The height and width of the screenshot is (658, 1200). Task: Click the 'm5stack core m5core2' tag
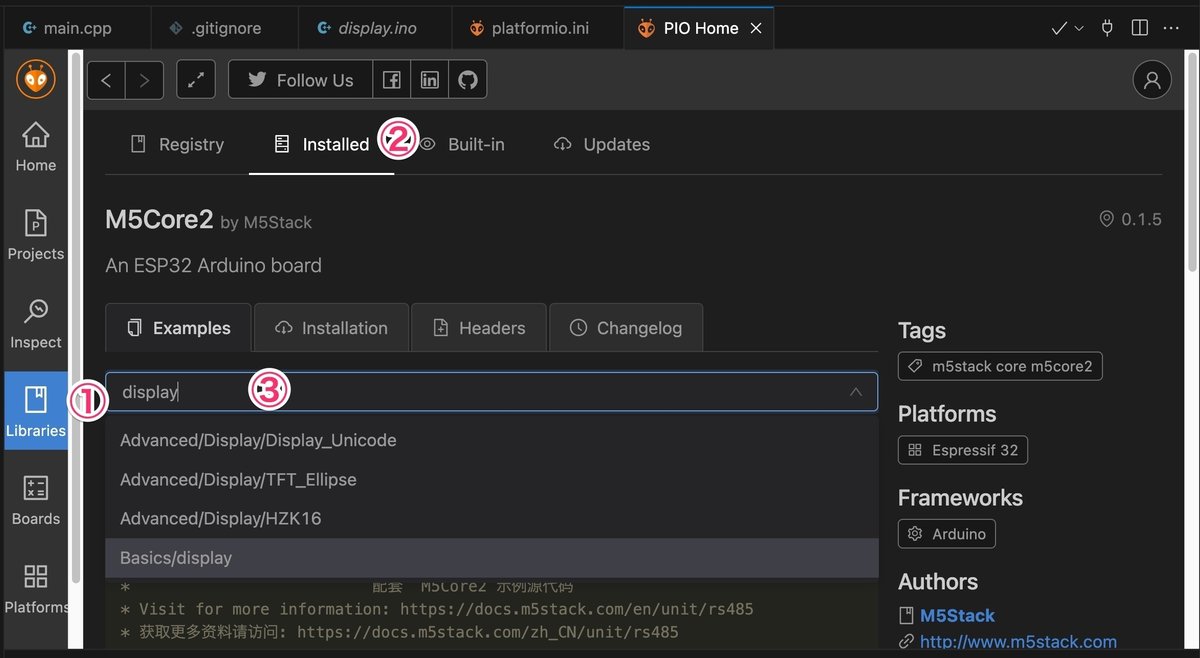pos(1000,366)
